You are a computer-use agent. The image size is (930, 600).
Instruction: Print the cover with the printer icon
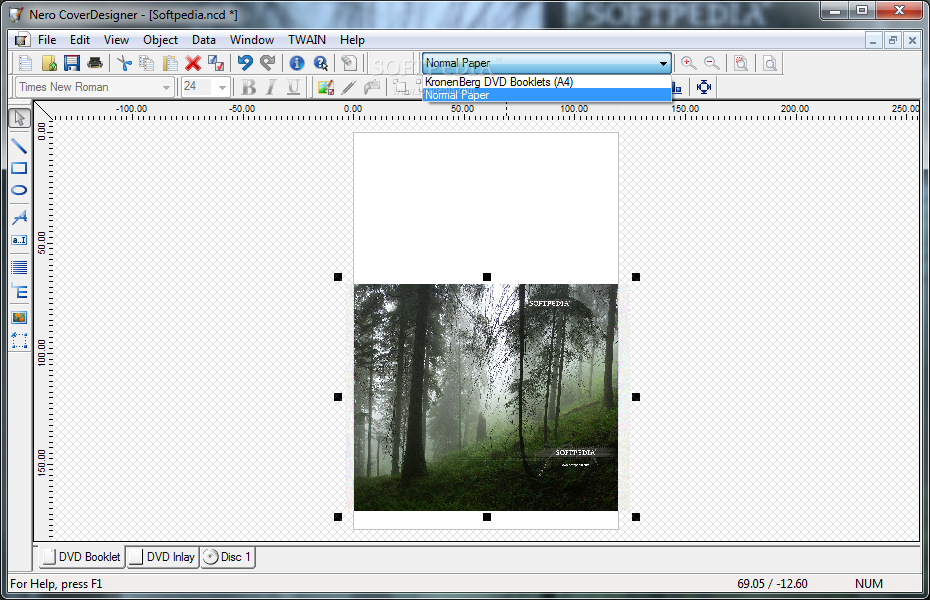point(95,63)
